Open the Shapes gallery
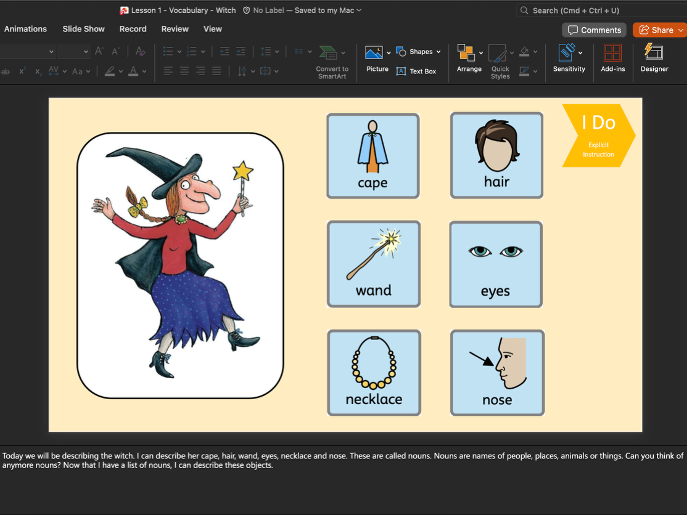The width and height of the screenshot is (687, 516). point(418,52)
